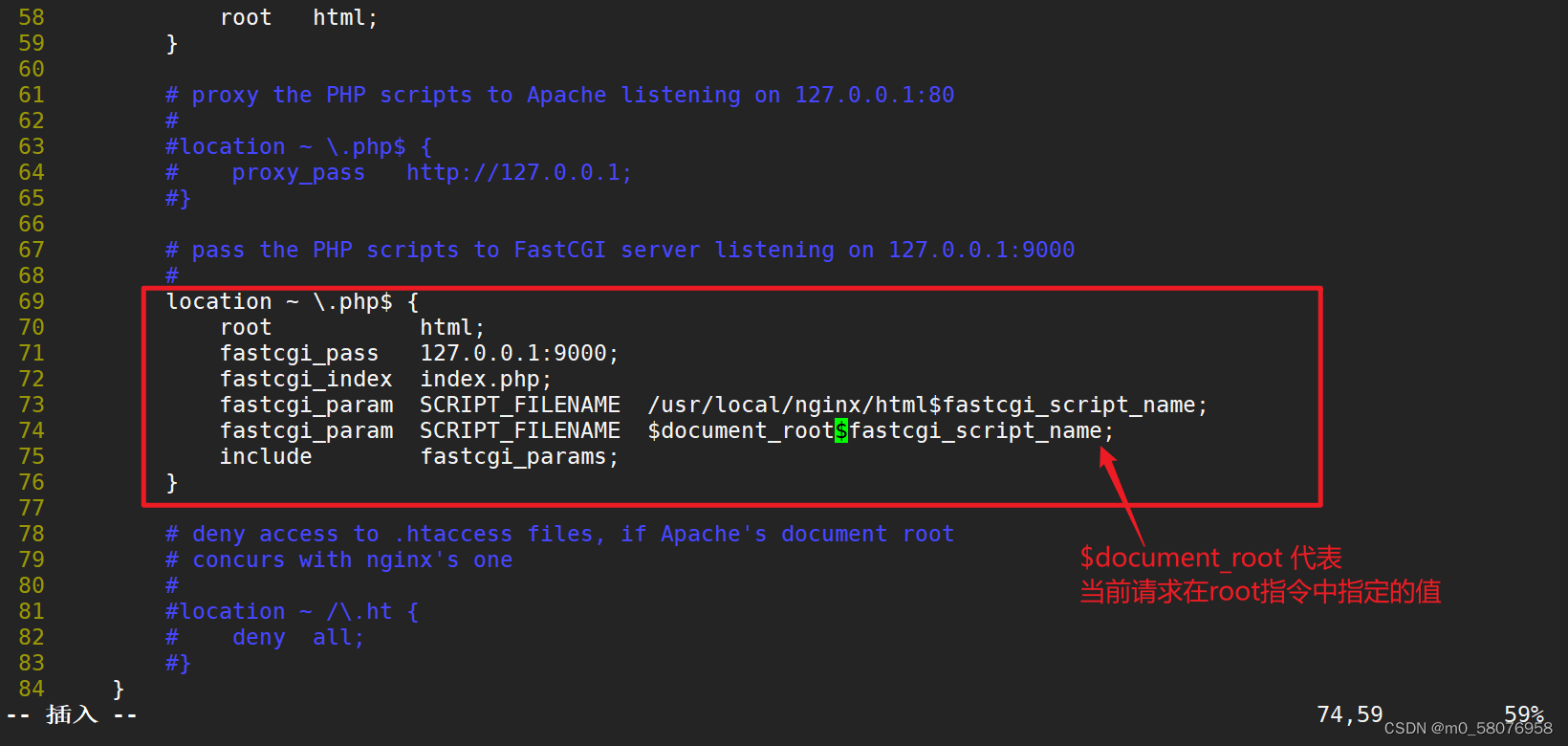The image size is (1568, 746).
Task: Click 'root' directive on line 70
Action: [246, 327]
